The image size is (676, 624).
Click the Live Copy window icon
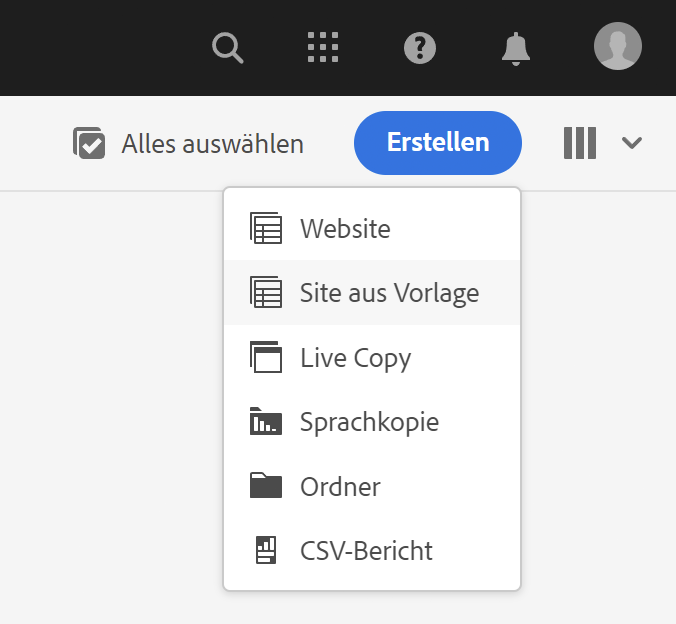coord(266,357)
